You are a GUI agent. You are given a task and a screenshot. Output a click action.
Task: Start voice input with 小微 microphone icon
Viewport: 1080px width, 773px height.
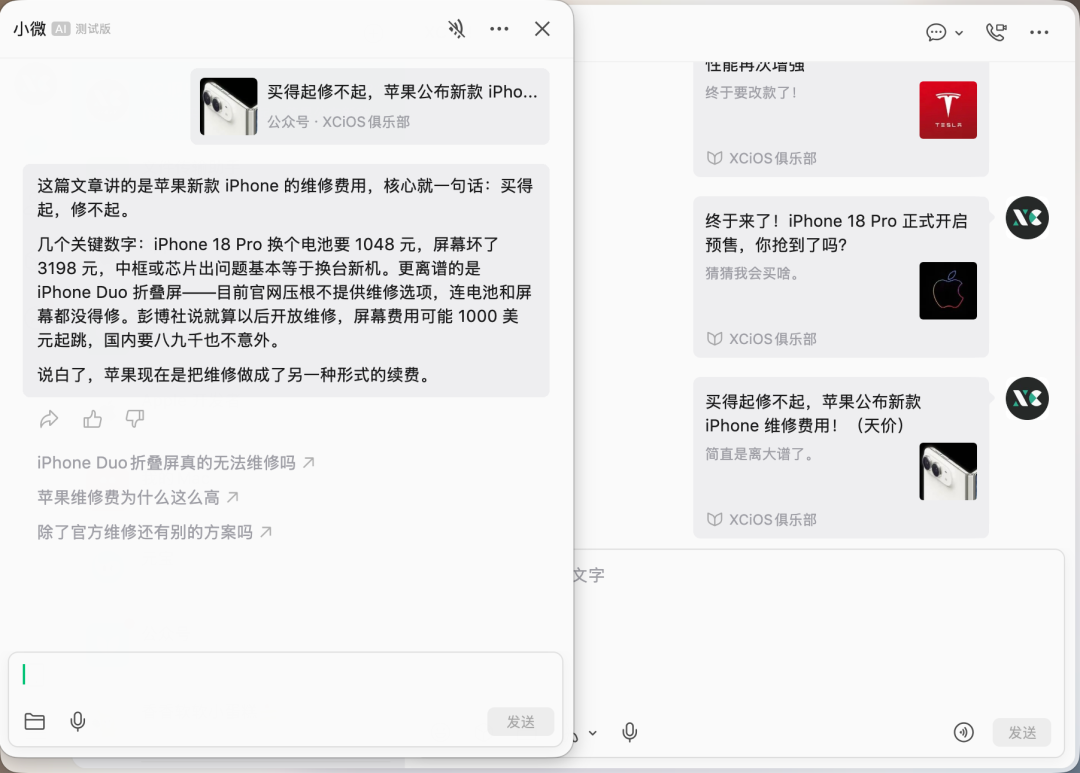pyautogui.click(x=78, y=721)
